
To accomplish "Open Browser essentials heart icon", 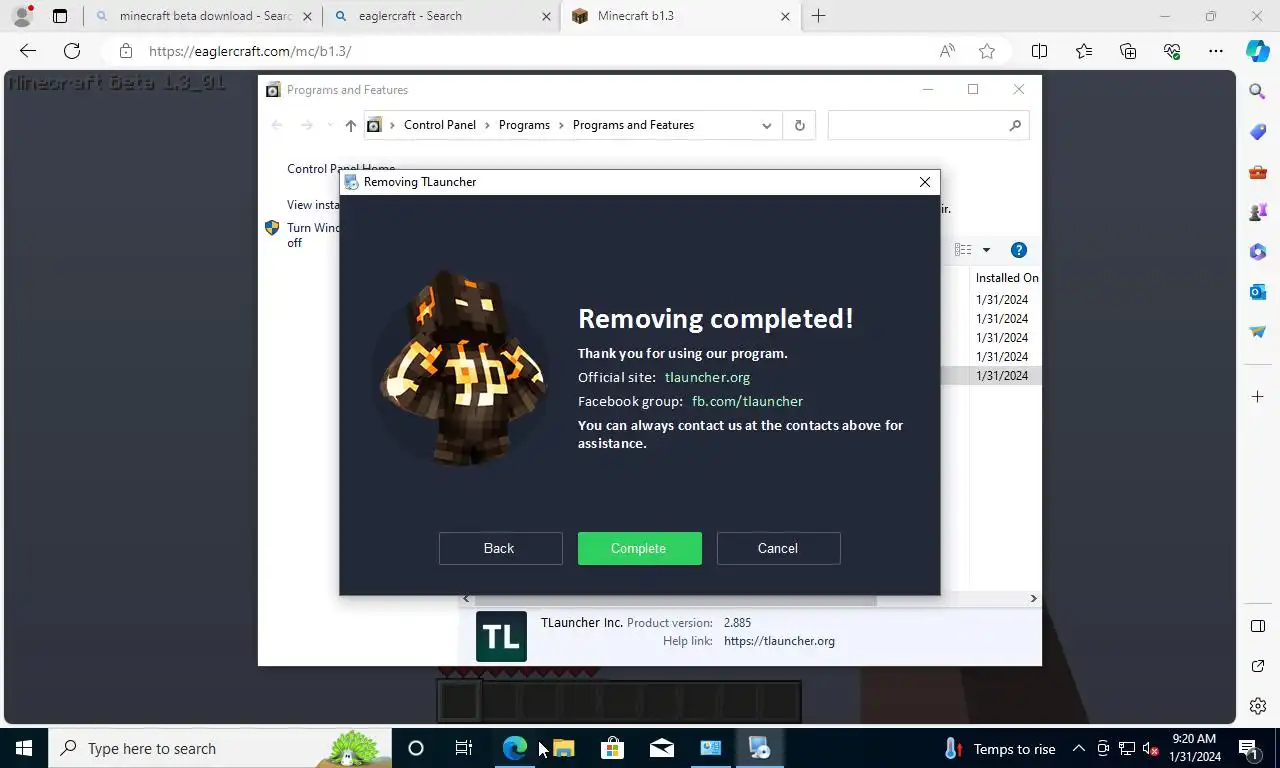I will [x=1172, y=51].
